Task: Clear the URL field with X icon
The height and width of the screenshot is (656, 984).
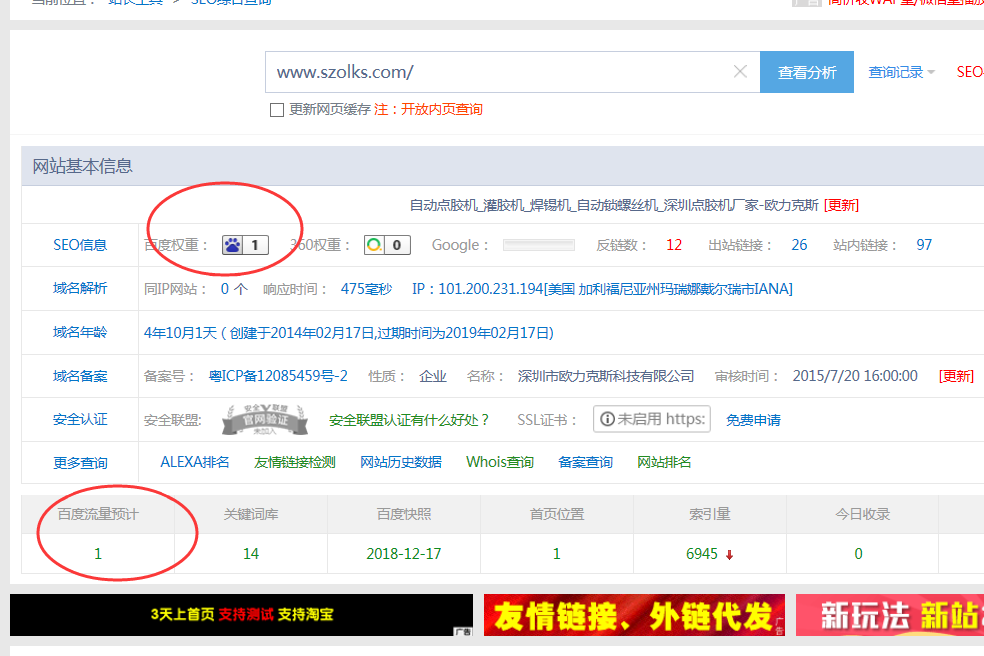Action: [x=740, y=72]
